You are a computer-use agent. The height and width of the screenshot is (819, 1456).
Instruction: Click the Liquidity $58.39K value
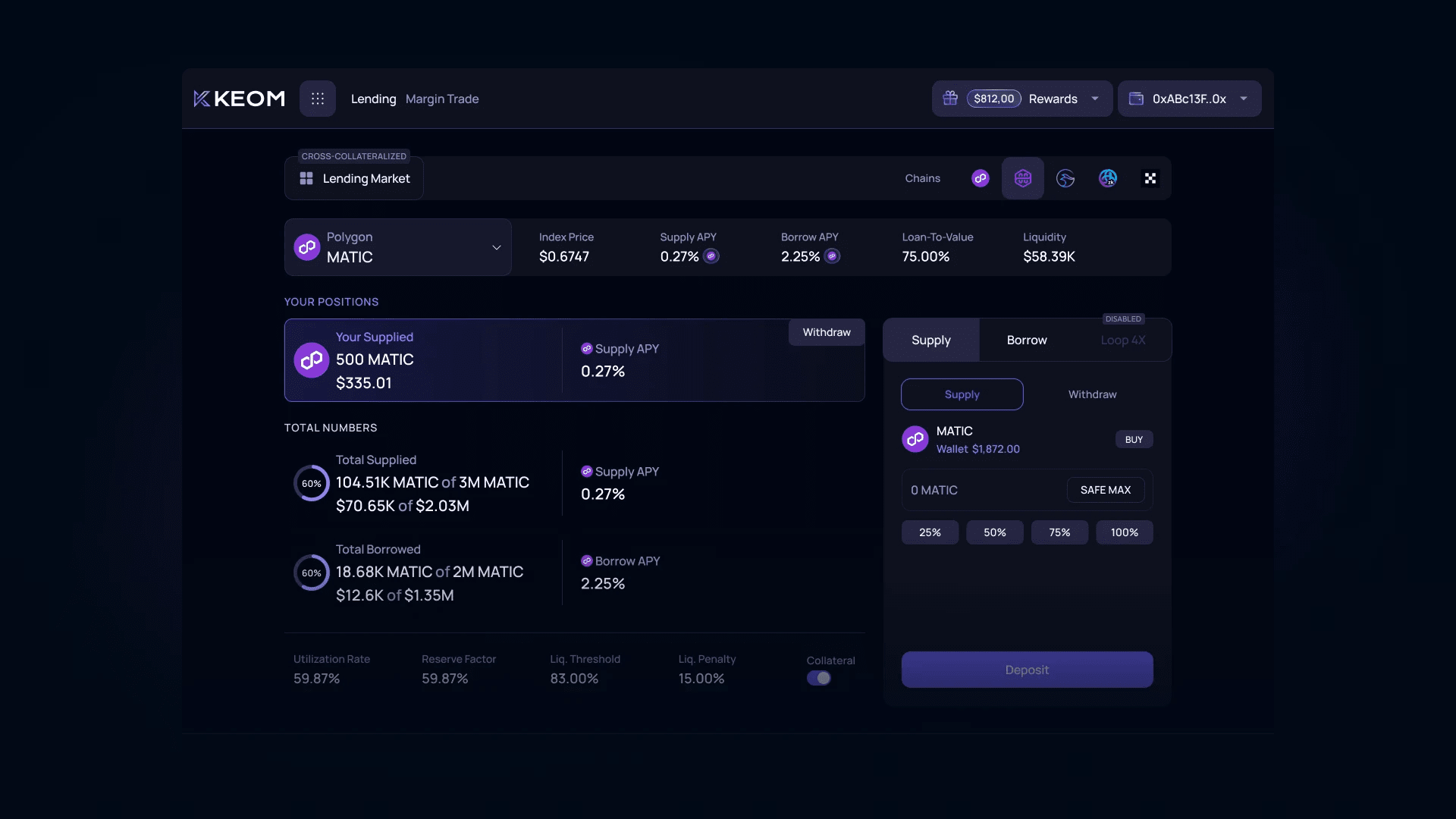coord(1049,256)
